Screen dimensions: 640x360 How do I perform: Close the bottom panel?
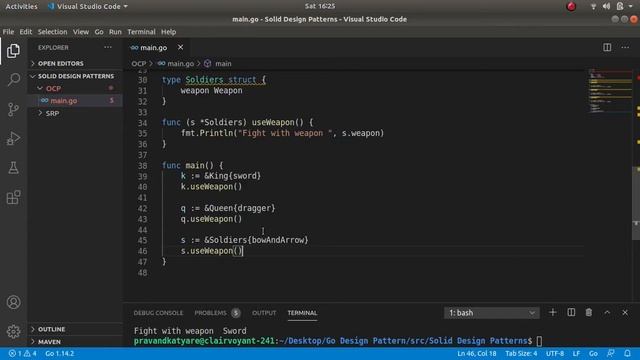pyautogui.click(x=625, y=312)
